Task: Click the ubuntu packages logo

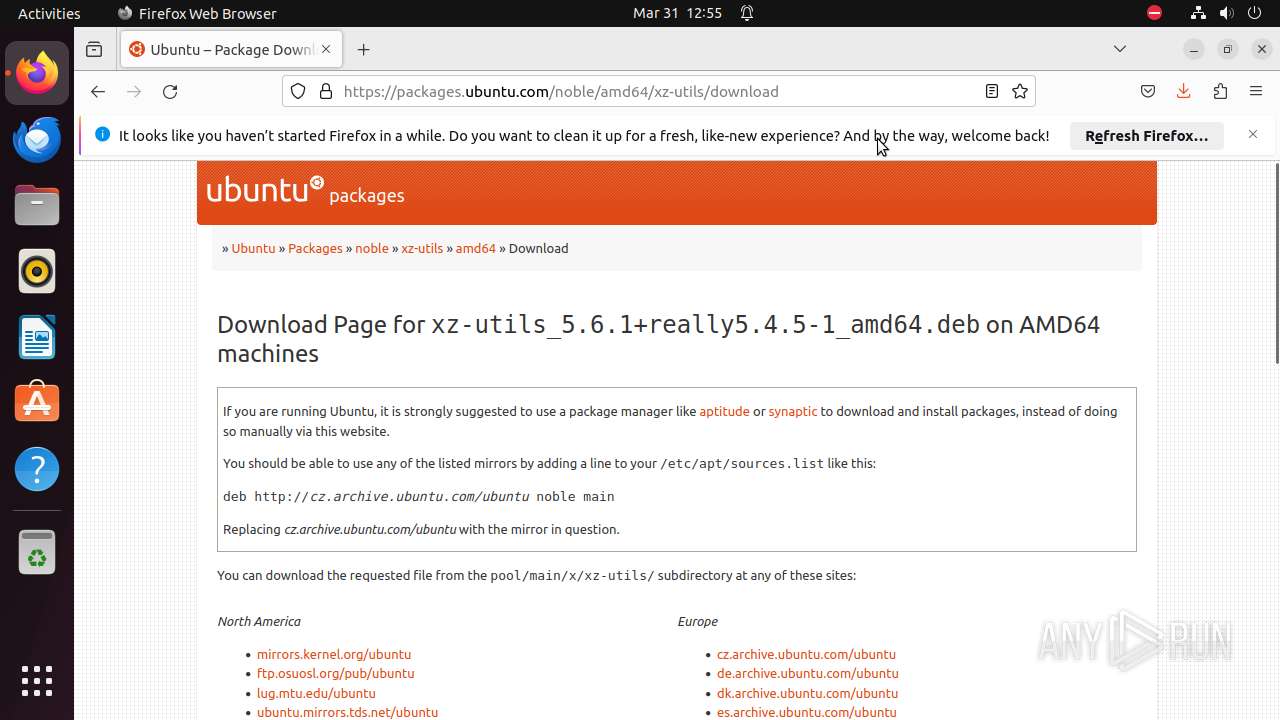Action: point(305,190)
